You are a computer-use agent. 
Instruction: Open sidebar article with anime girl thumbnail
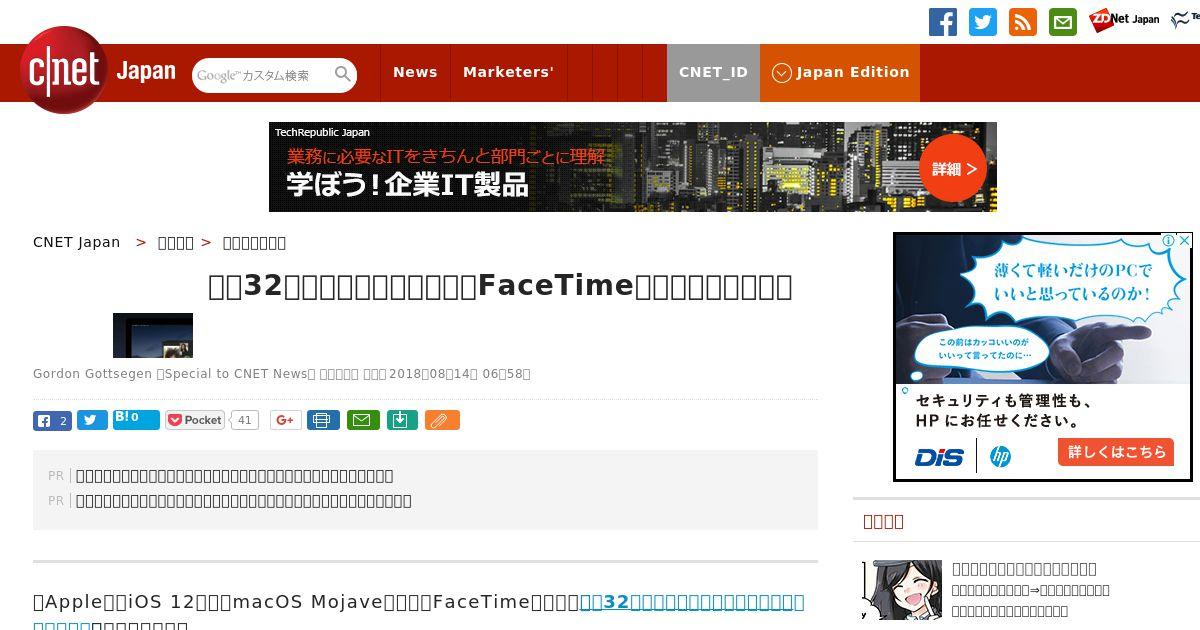[902, 590]
